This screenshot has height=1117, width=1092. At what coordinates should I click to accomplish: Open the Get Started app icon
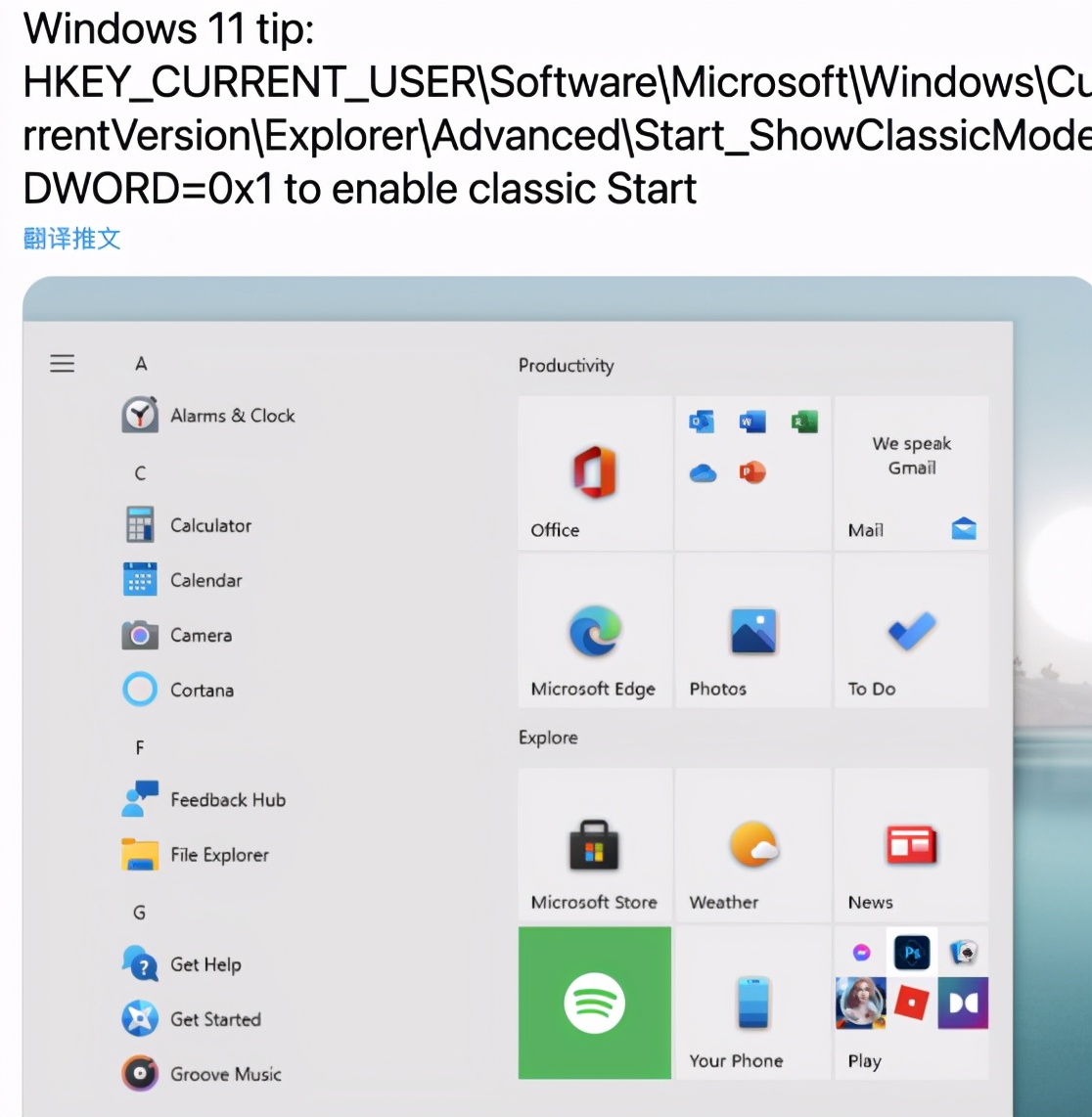pos(140,1018)
